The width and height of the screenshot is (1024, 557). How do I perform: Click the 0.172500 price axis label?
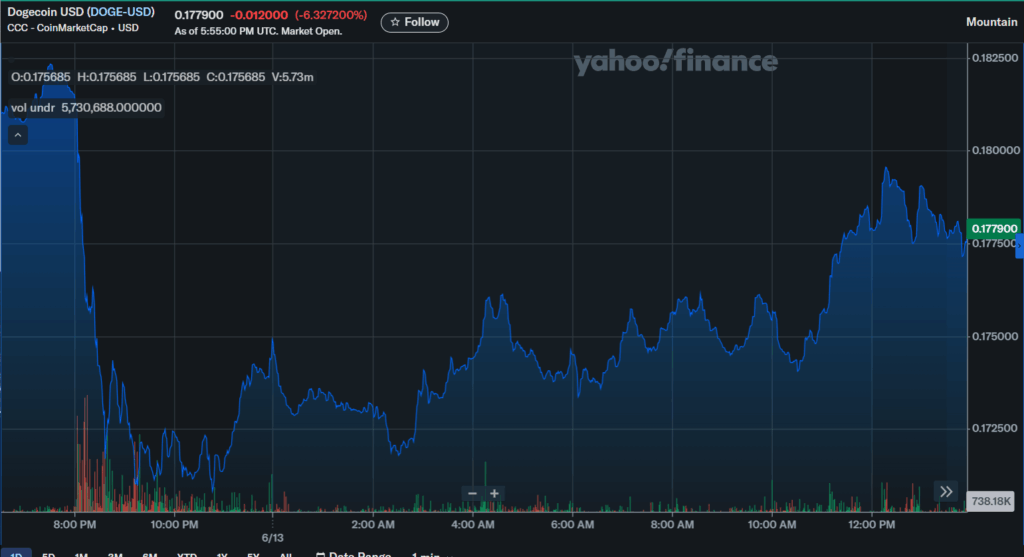(995, 428)
